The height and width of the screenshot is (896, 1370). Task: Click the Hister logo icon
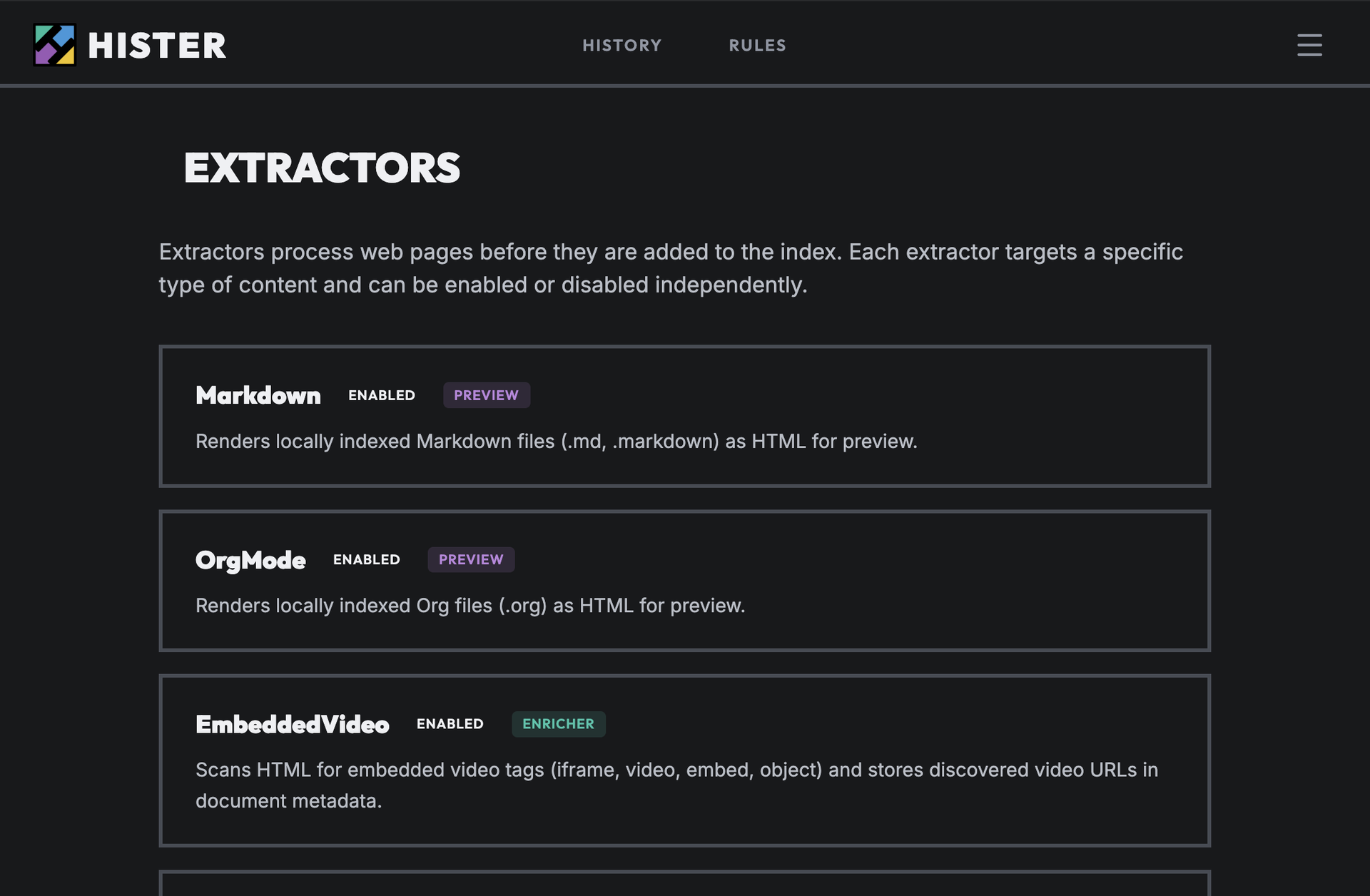55,45
